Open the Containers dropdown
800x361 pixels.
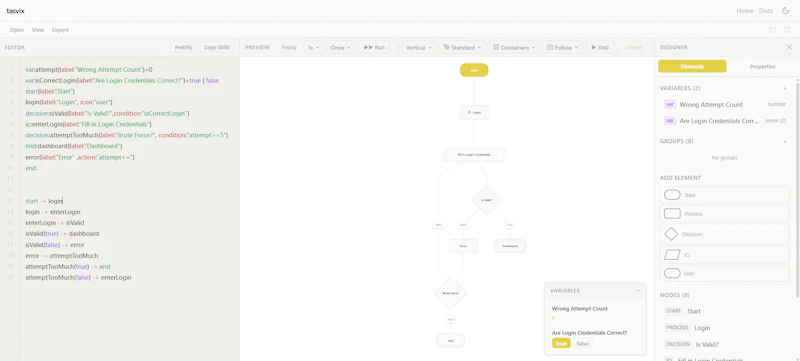pyautogui.click(x=514, y=47)
